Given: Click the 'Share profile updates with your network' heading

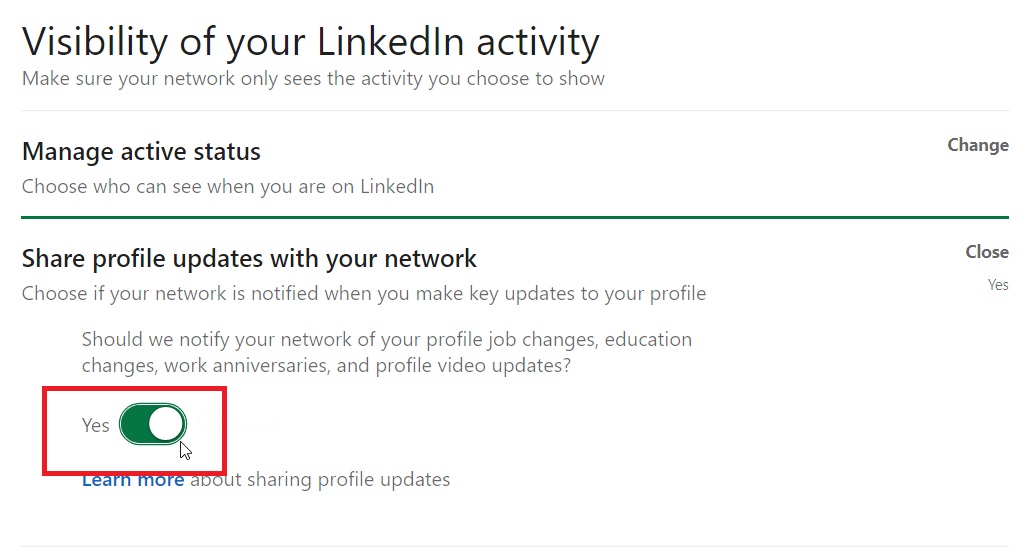Looking at the screenshot, I should [x=249, y=259].
